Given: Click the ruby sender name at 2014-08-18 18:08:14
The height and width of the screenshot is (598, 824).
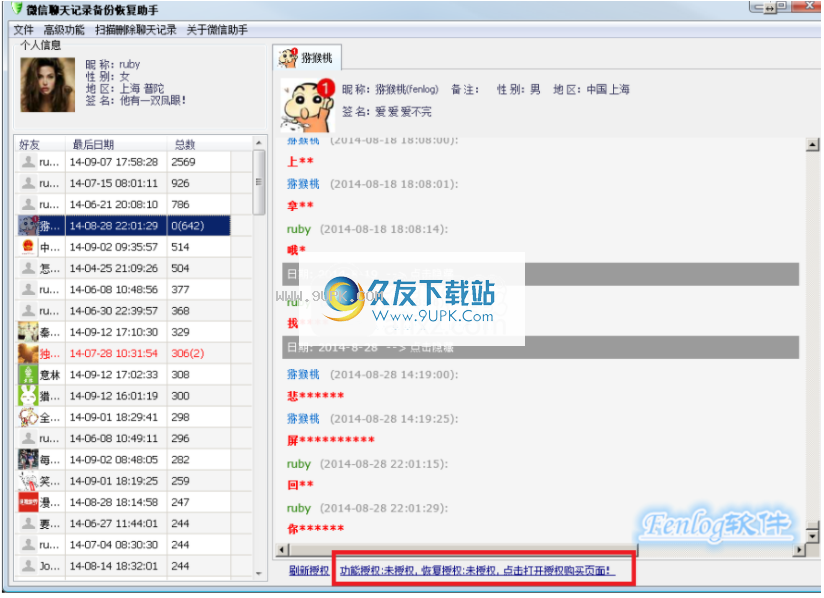Looking at the screenshot, I should click(299, 229).
